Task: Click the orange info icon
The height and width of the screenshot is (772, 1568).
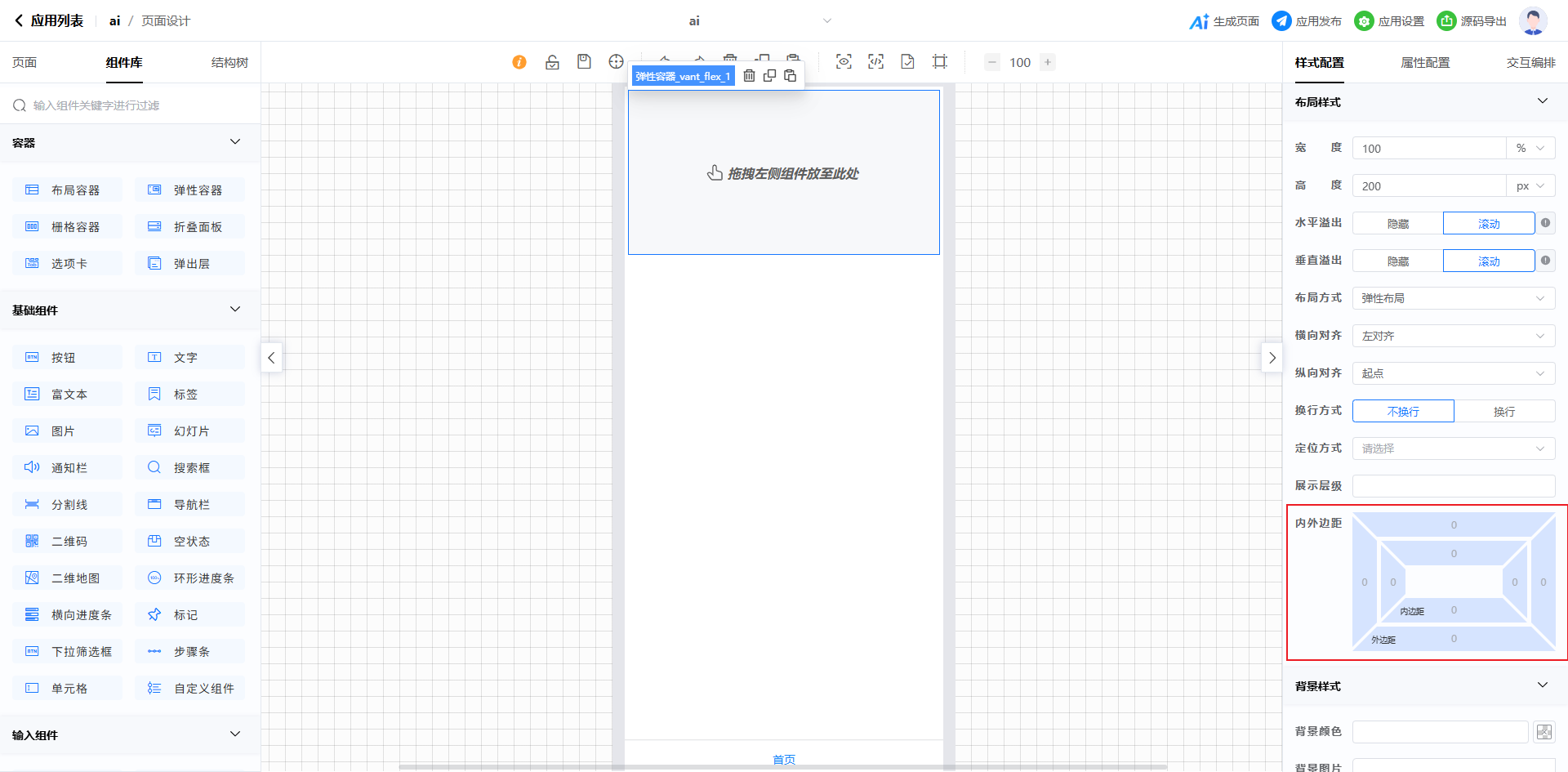Action: coord(519,62)
